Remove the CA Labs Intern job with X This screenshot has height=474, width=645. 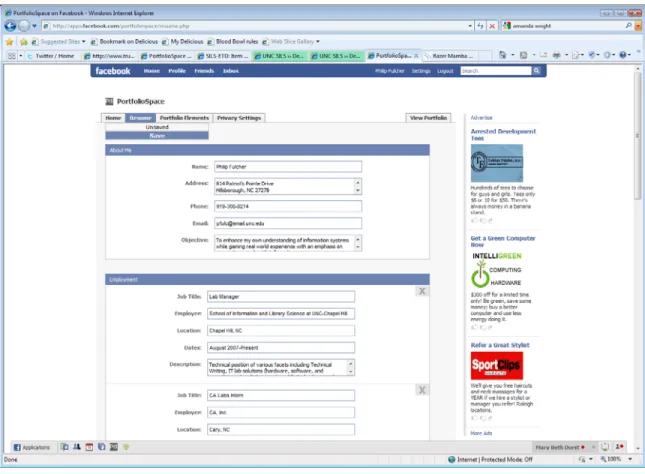pos(422,390)
